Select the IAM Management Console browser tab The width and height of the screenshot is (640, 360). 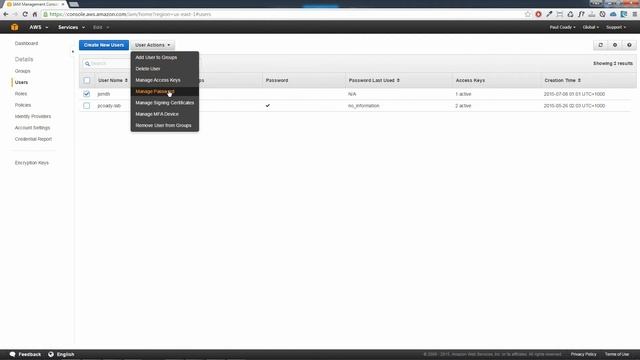coord(35,4)
